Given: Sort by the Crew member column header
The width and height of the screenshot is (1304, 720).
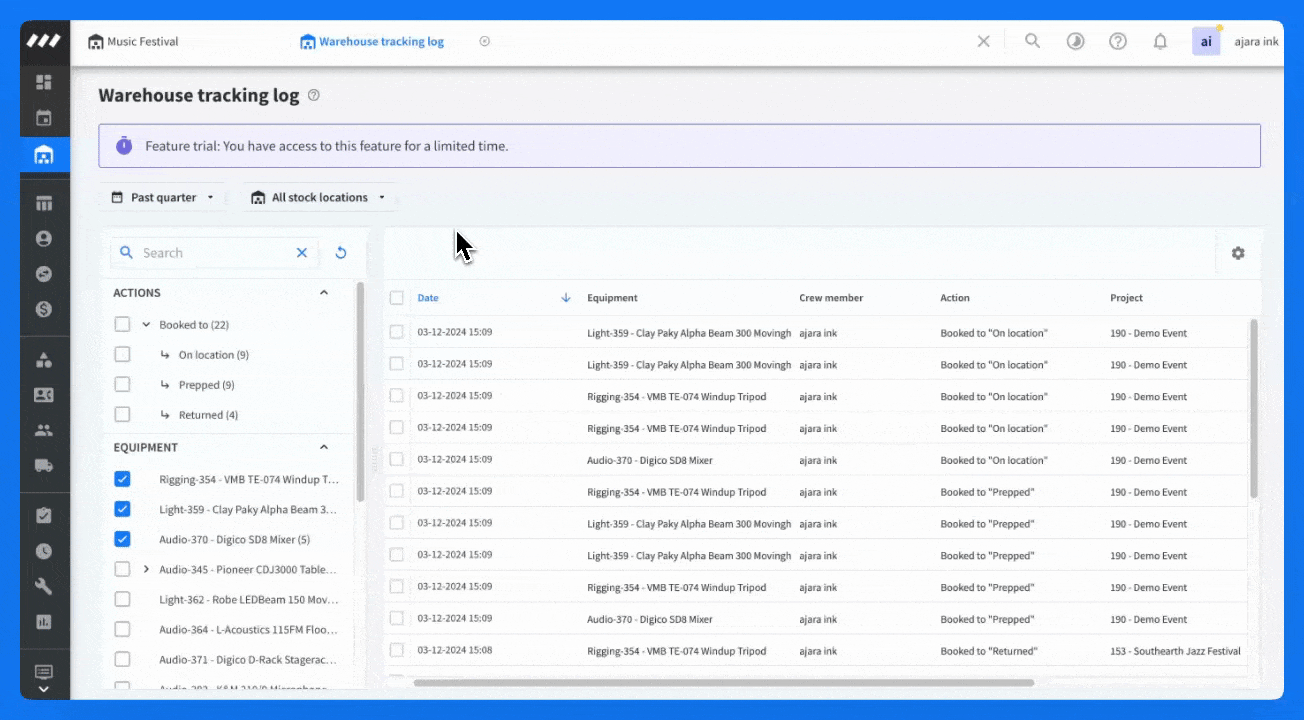Looking at the screenshot, I should [x=831, y=298].
